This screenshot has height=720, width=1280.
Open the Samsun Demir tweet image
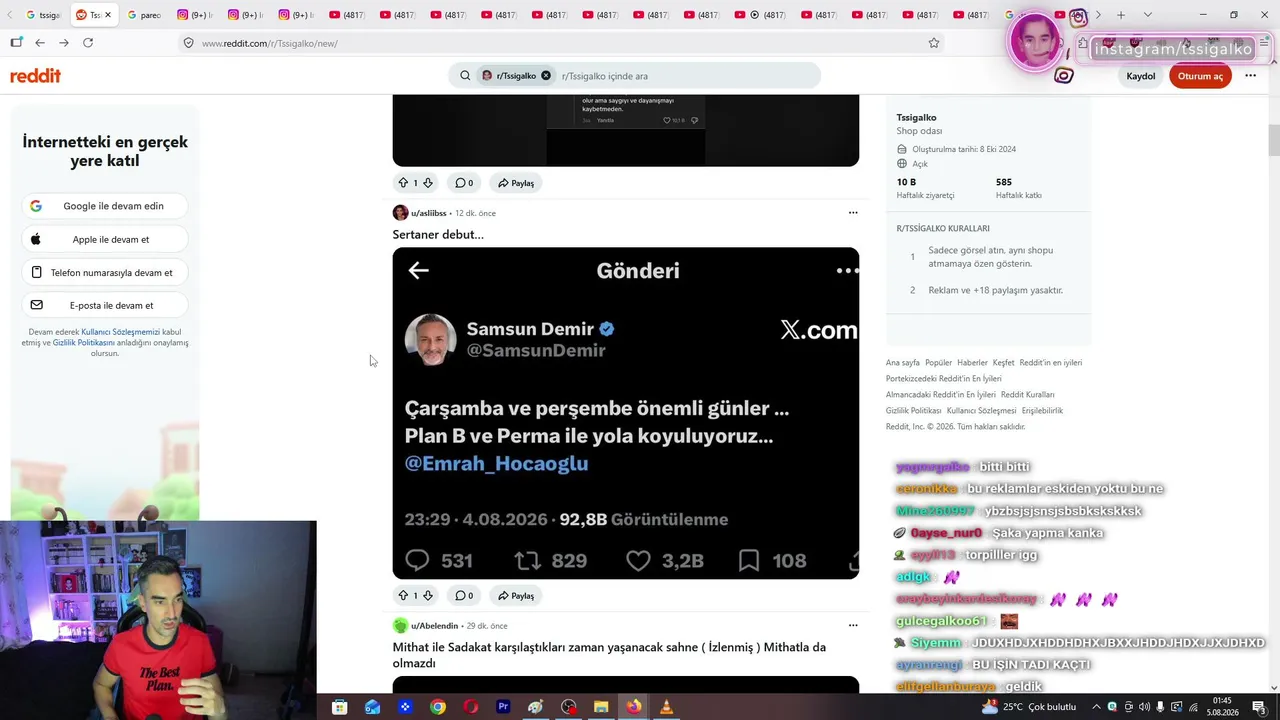tap(626, 413)
